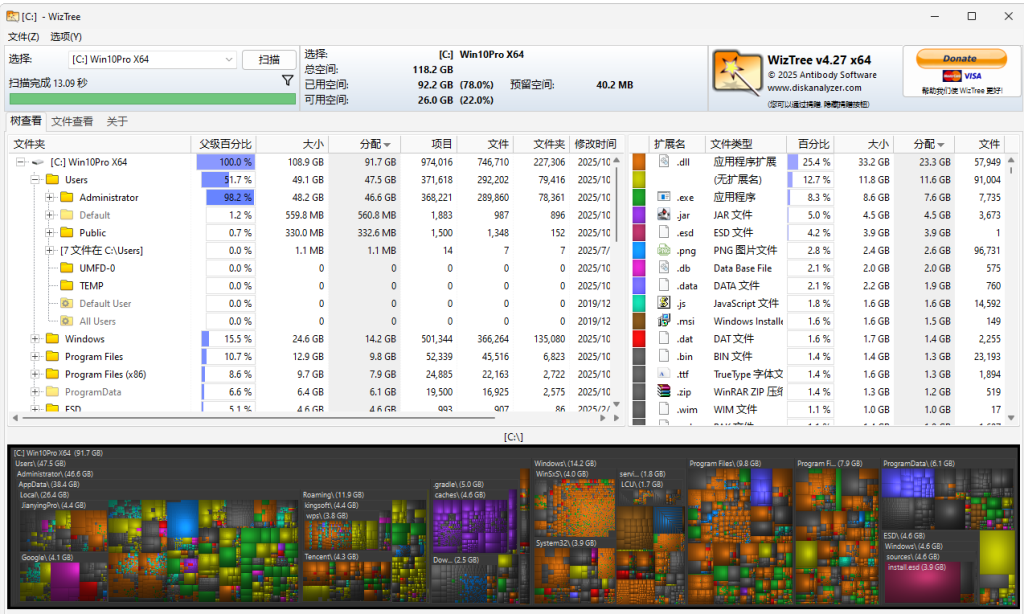This screenshot has height=614, width=1024.
Task: Click the WizTree magic wand logo
Action: (735, 72)
